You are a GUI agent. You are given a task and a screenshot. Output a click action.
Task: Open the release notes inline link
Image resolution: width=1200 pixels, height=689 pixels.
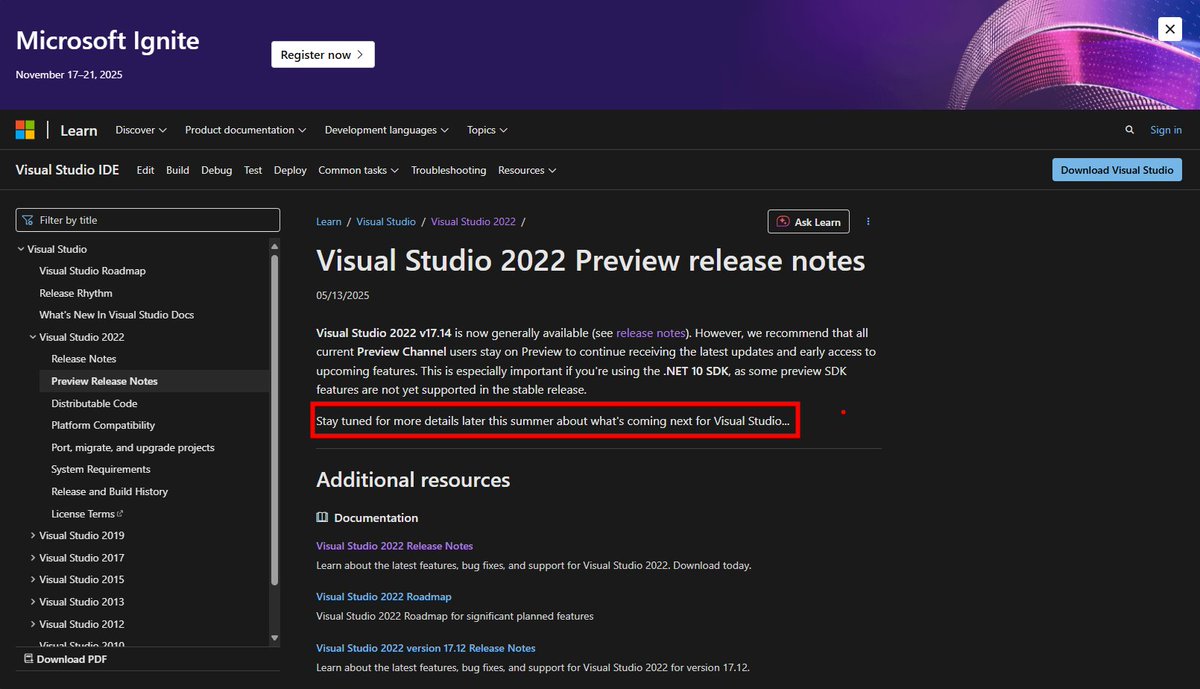coord(651,332)
